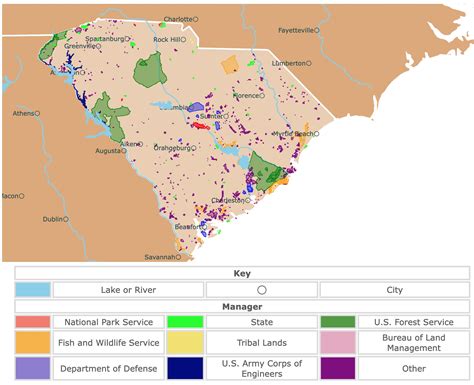Click the 'Lake or River' legend label
The height and width of the screenshot is (385, 474).
pyautogui.click(x=128, y=290)
